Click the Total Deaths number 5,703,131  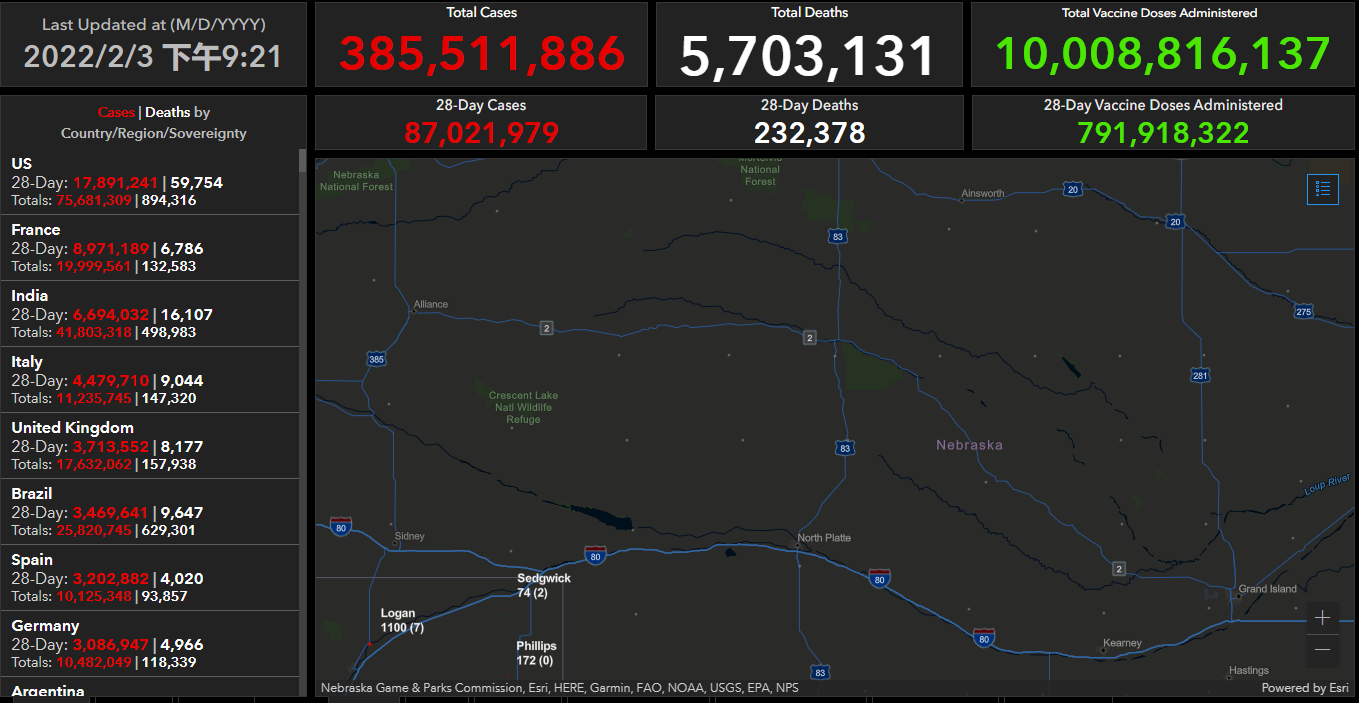pos(808,55)
